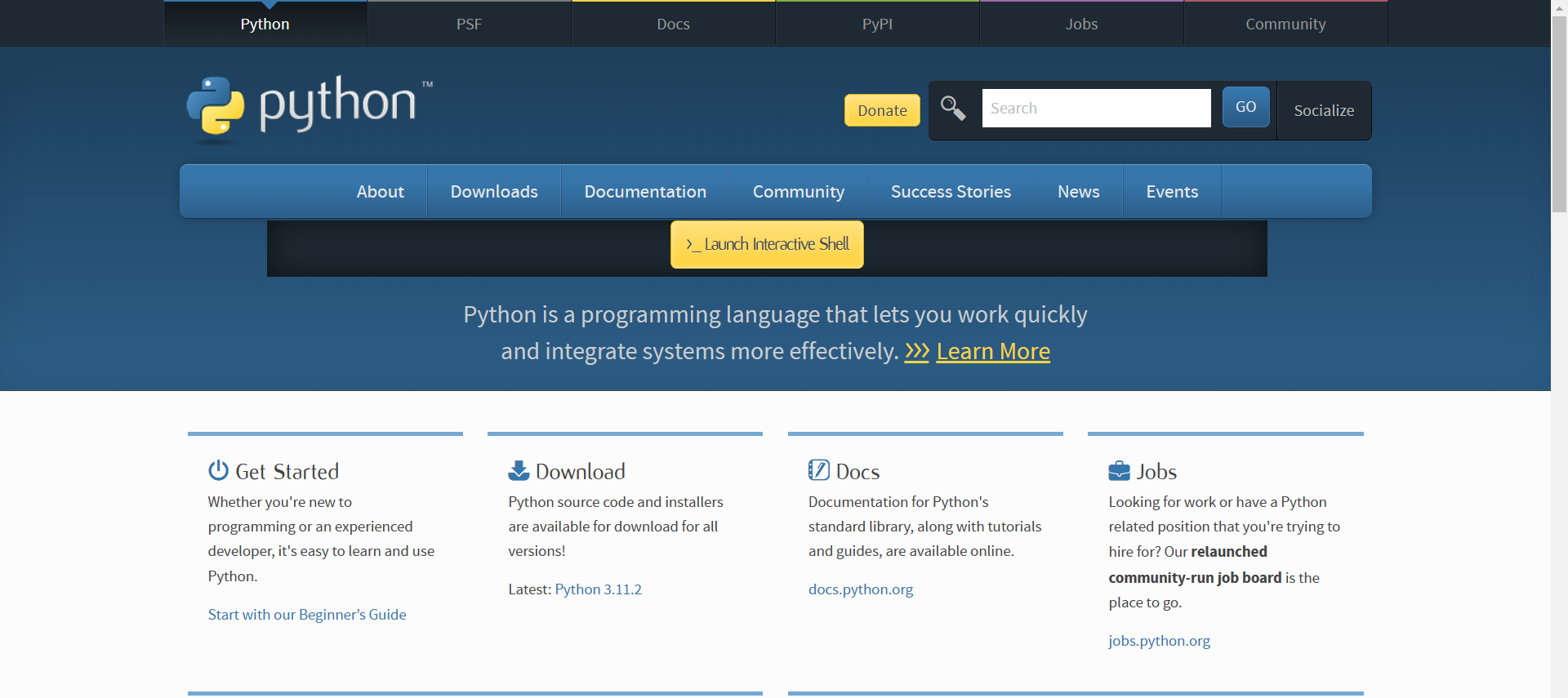Open the Documentation menu
Screen dimensions: 1568x698
(x=645, y=191)
